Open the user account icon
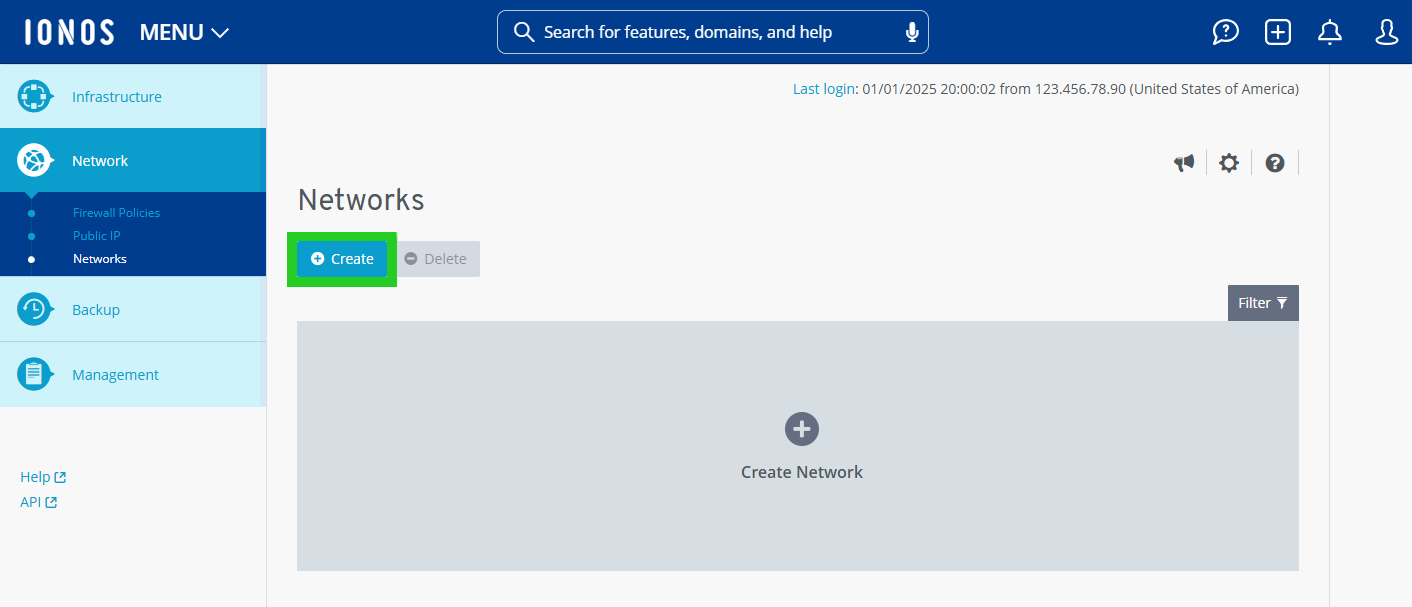Viewport: 1412px width, 607px height. (1386, 31)
